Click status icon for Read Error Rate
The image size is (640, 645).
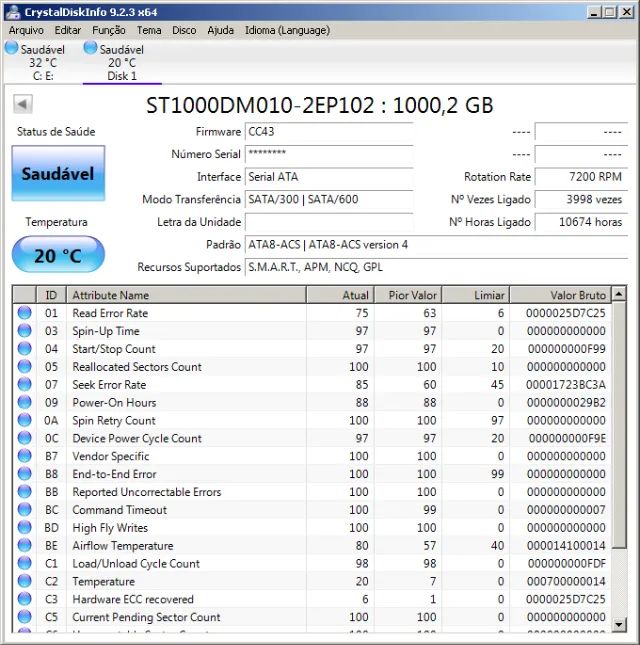pyautogui.click(x=25, y=313)
